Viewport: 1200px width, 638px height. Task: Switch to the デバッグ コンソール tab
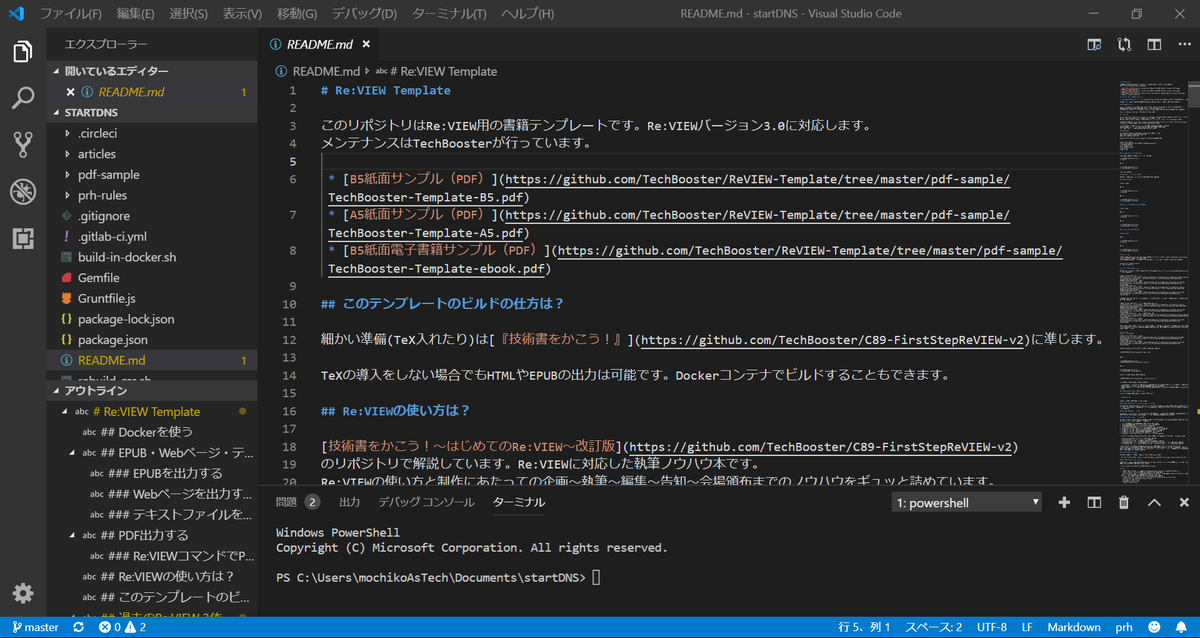[x=426, y=502]
